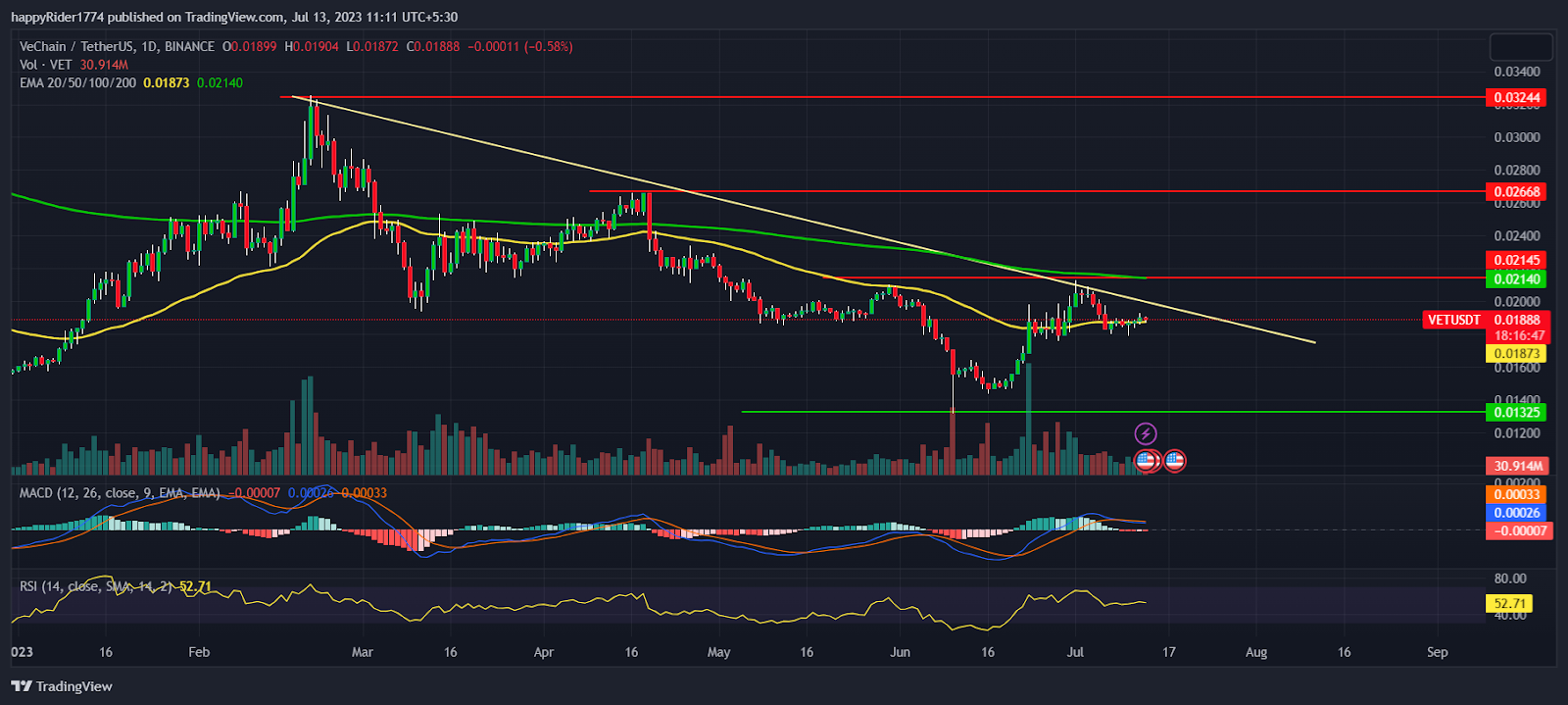Click the Sep date on time axis
Screen dimensions: 1568x705
point(1438,652)
